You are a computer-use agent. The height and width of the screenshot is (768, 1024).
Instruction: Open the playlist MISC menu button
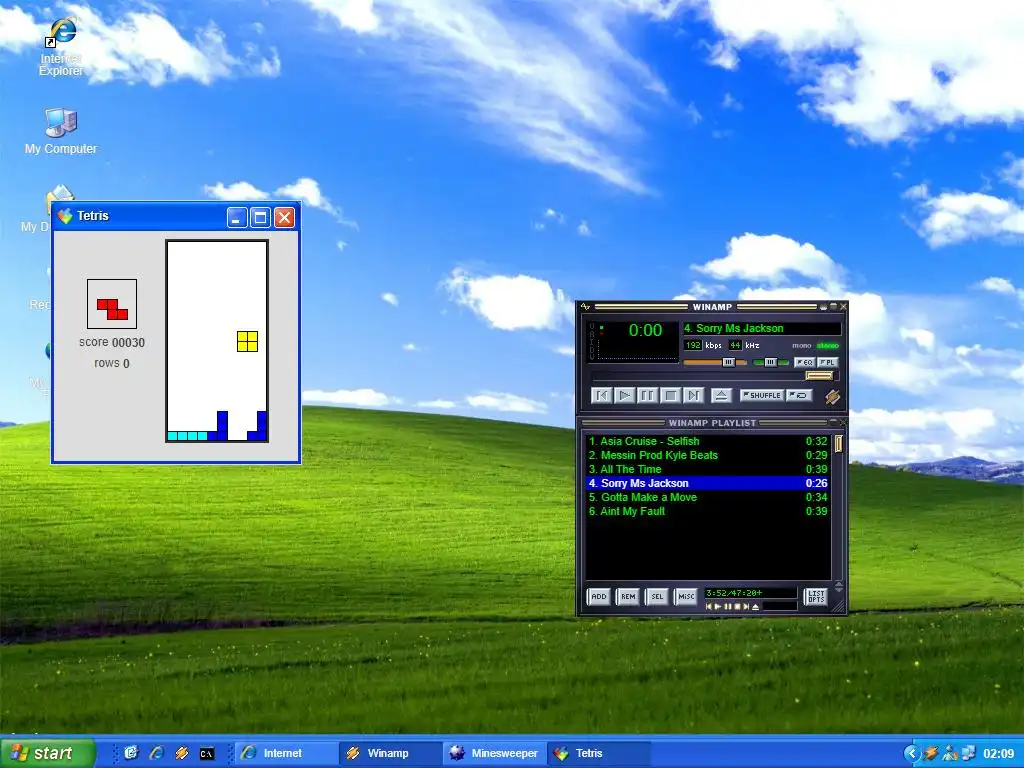click(x=686, y=596)
